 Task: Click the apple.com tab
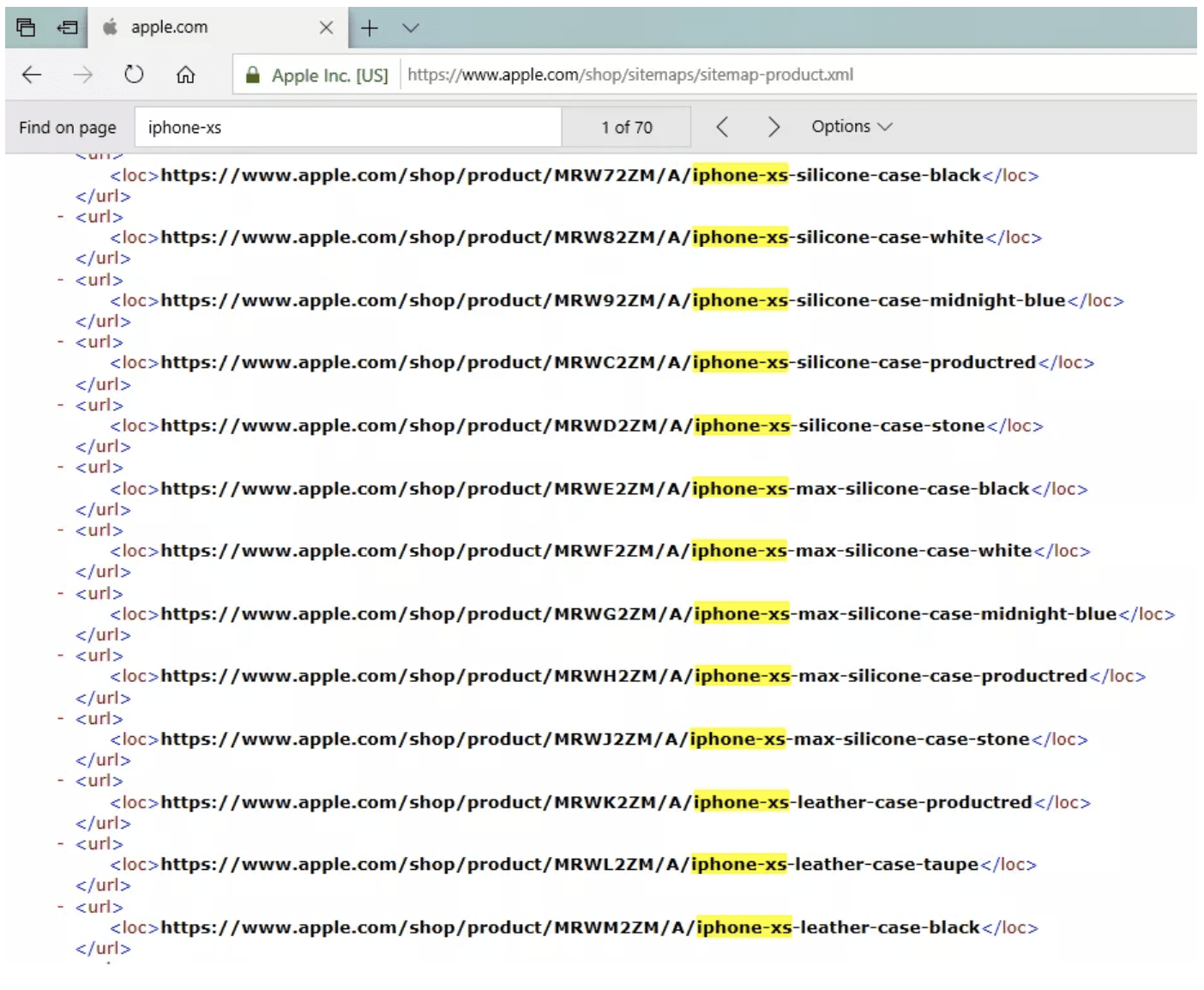click(217, 27)
